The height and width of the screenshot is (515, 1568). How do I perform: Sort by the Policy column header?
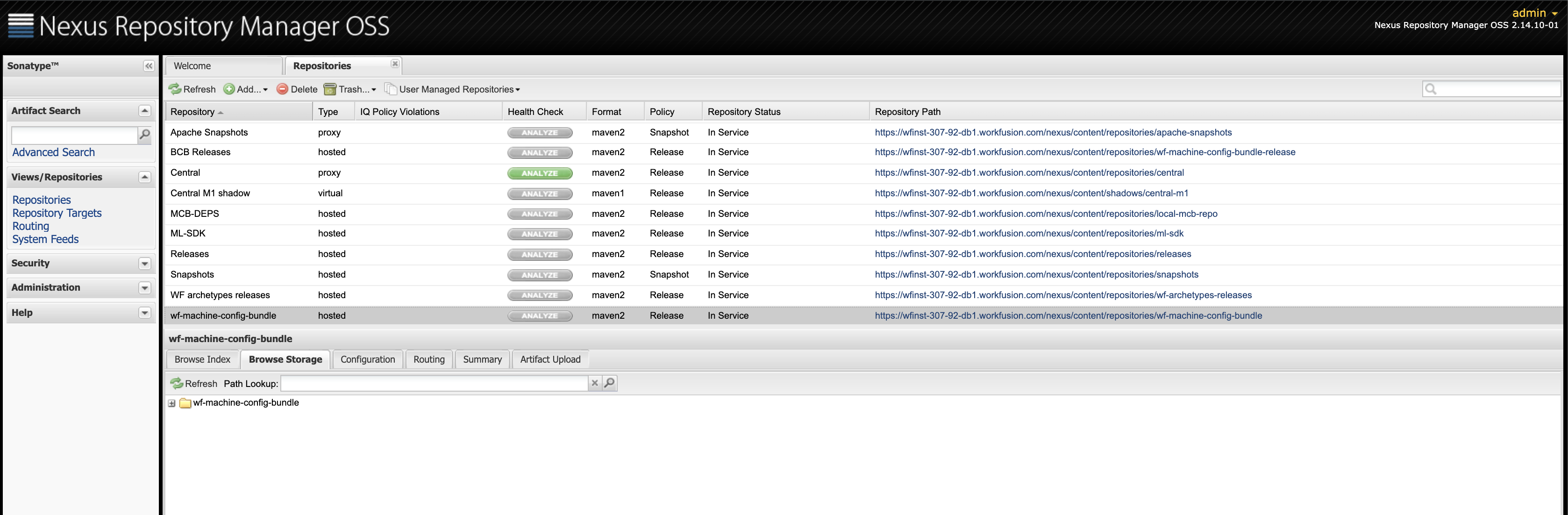(x=673, y=112)
